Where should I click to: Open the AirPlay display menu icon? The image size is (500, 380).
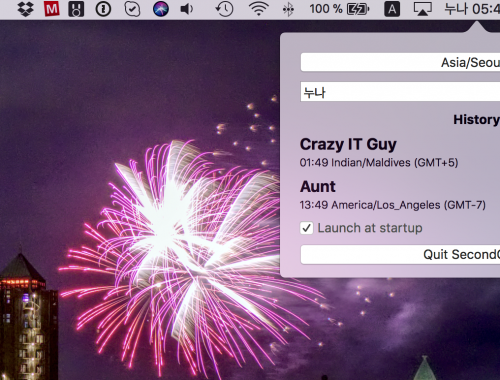[x=423, y=9]
